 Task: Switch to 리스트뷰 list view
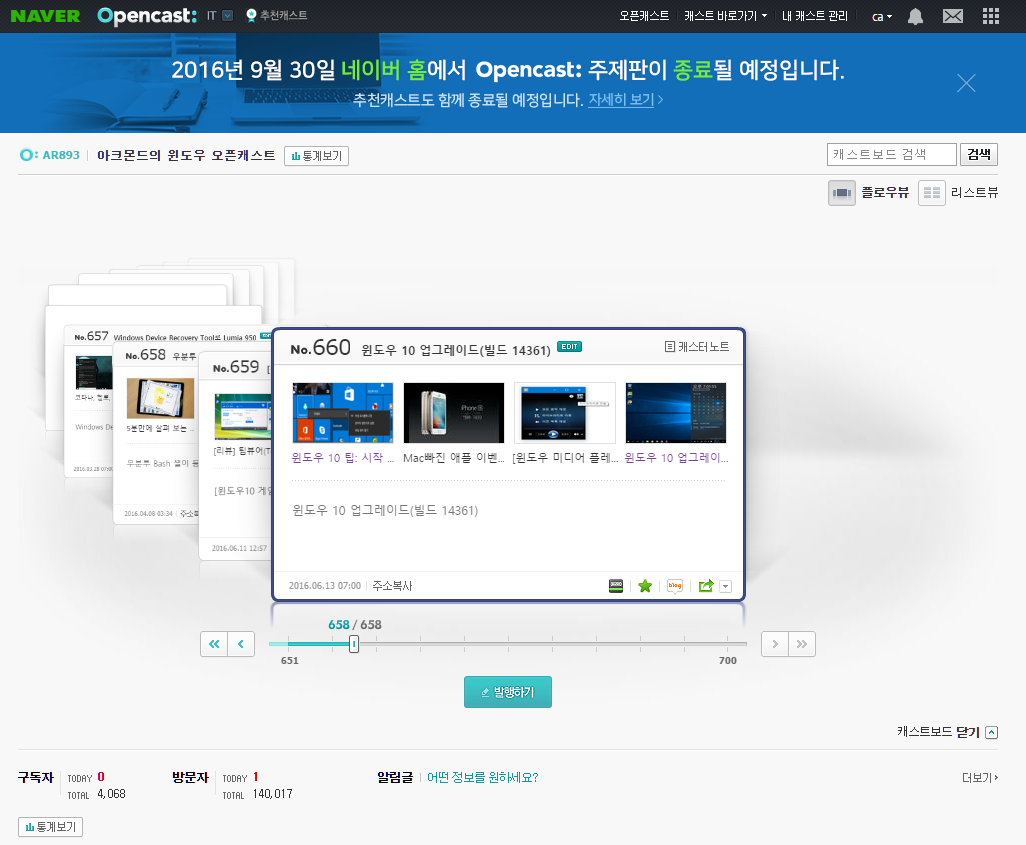959,192
